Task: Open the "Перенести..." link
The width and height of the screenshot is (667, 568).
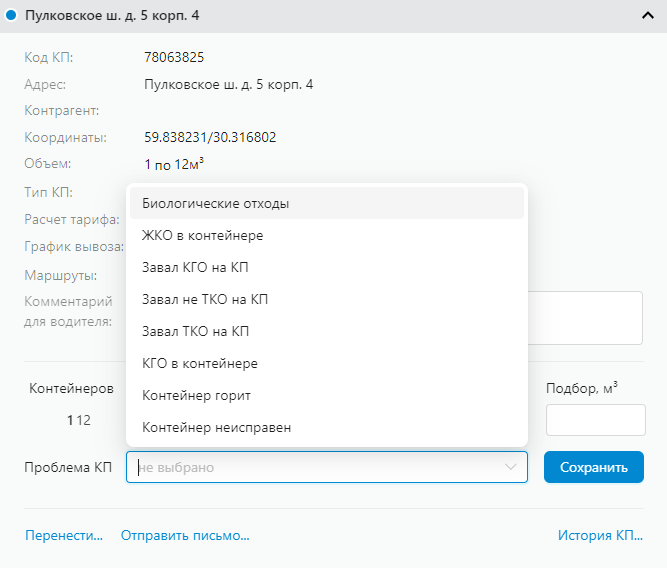Action: [64, 535]
